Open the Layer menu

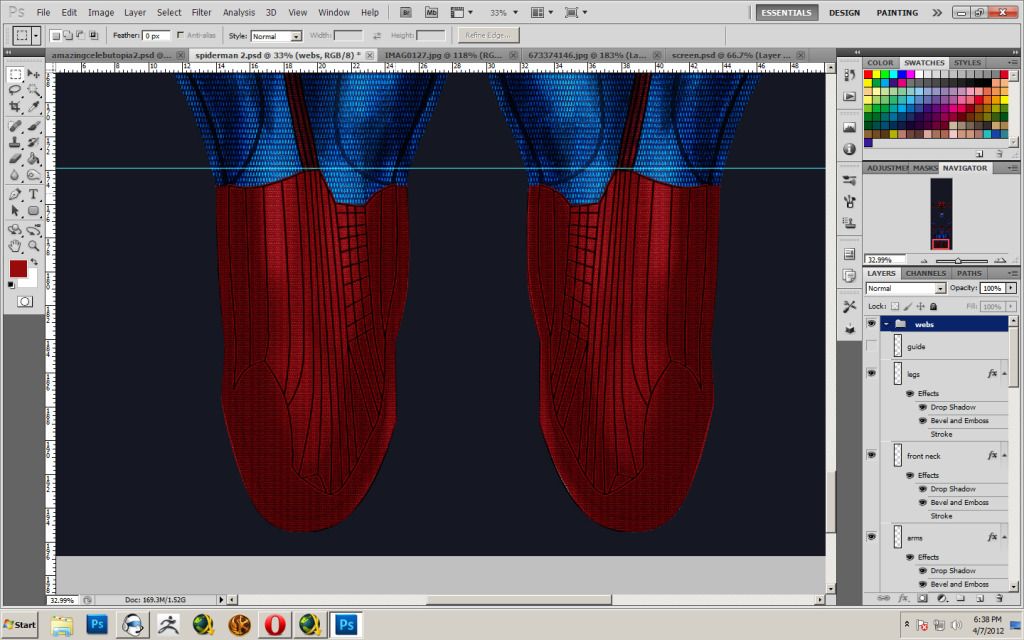pyautogui.click(x=135, y=12)
